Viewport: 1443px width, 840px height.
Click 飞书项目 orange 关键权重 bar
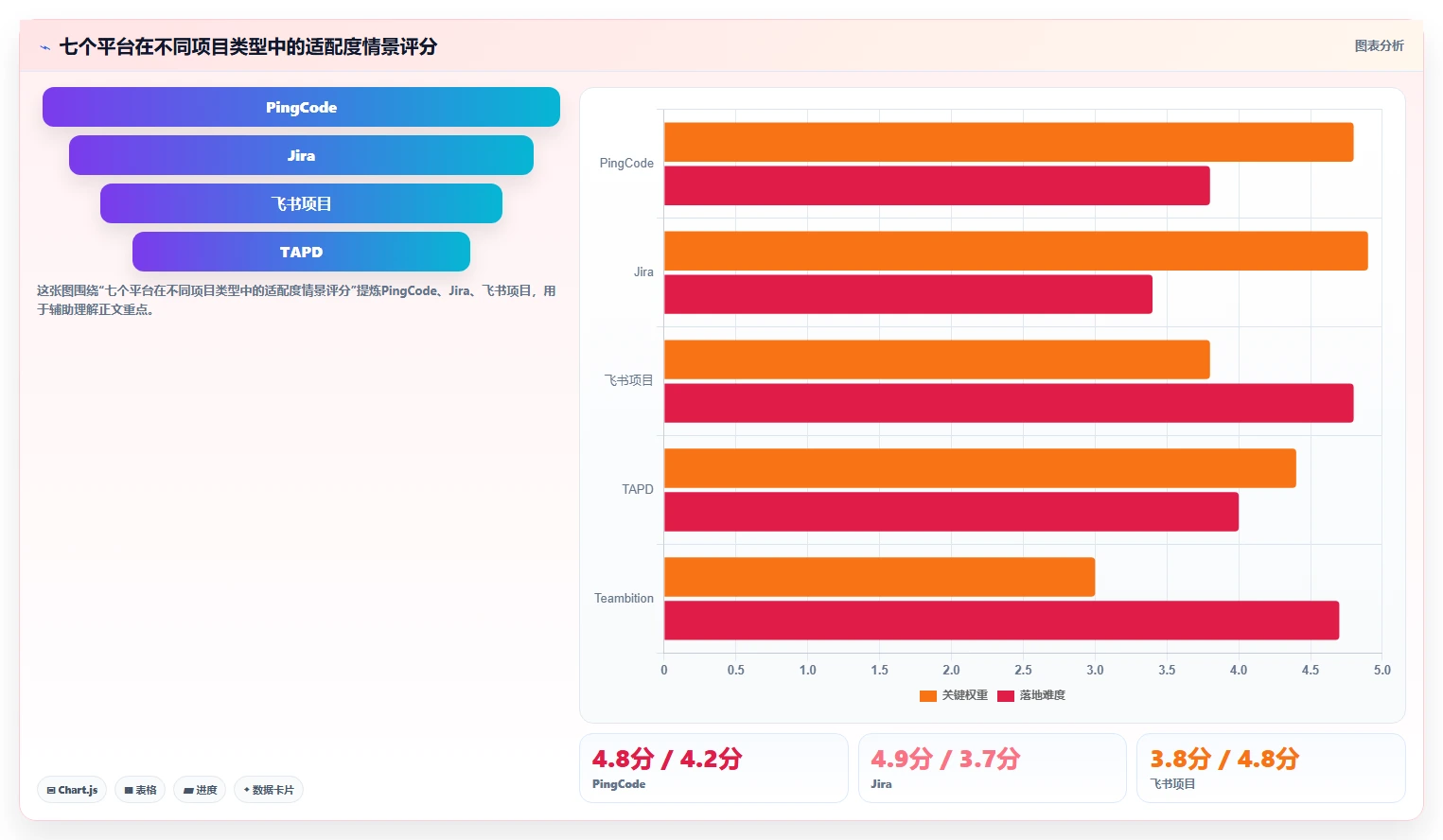click(x=937, y=359)
